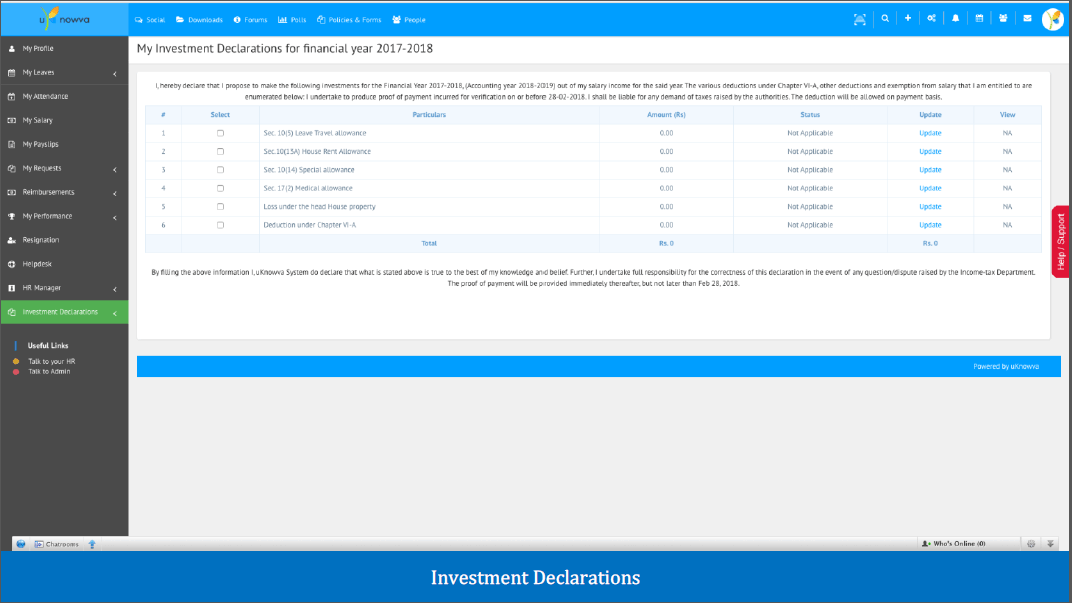The image size is (1072, 603).
Task: Select checkbox for Deduction under Chapter VI-A
Action: 220,225
